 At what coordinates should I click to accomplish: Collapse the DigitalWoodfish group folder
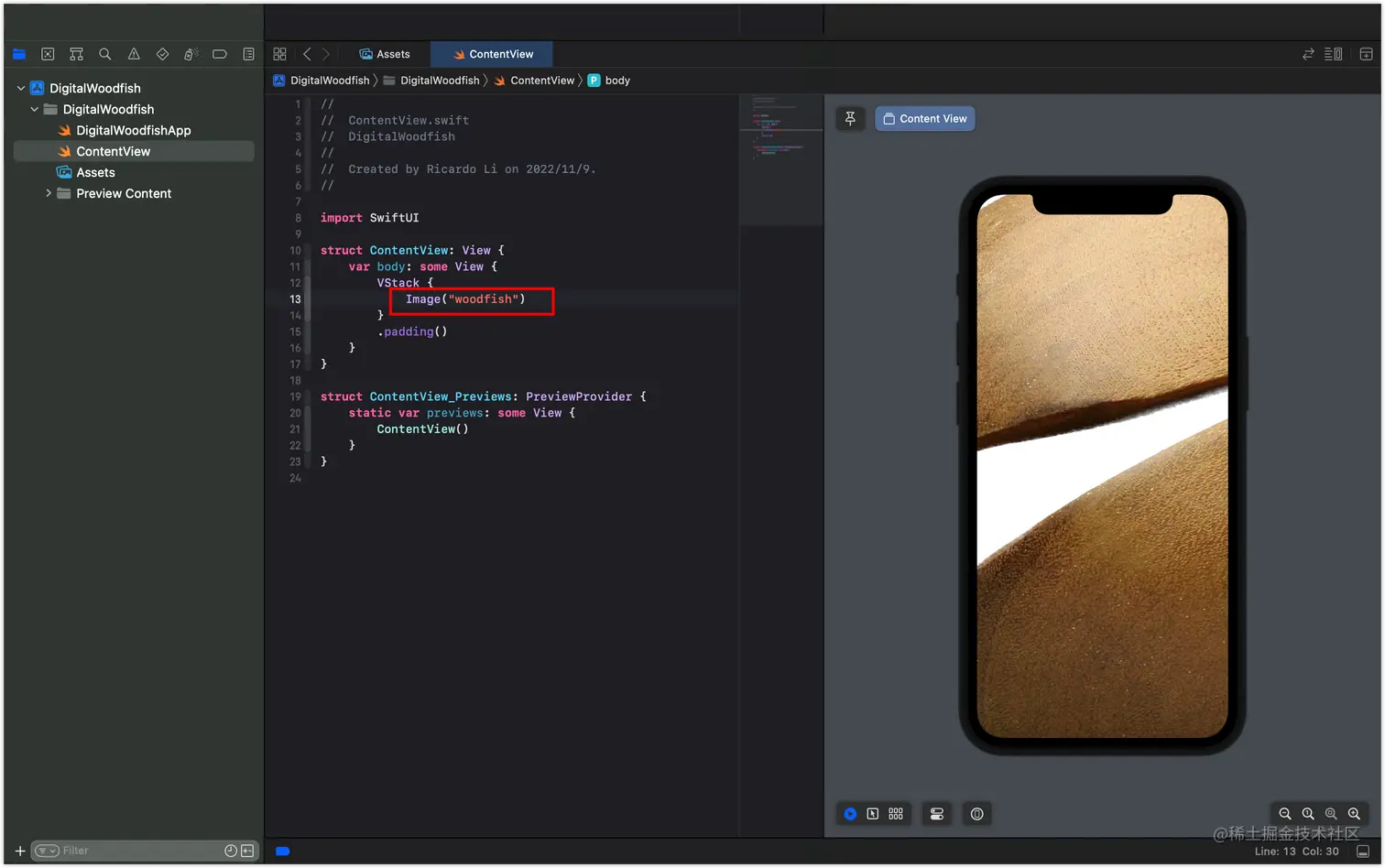click(35, 109)
